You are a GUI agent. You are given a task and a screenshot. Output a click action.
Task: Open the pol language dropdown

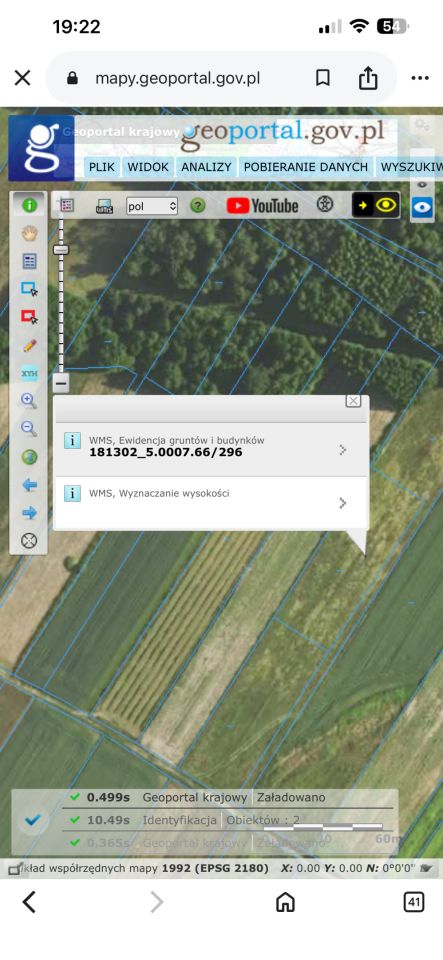(152, 206)
